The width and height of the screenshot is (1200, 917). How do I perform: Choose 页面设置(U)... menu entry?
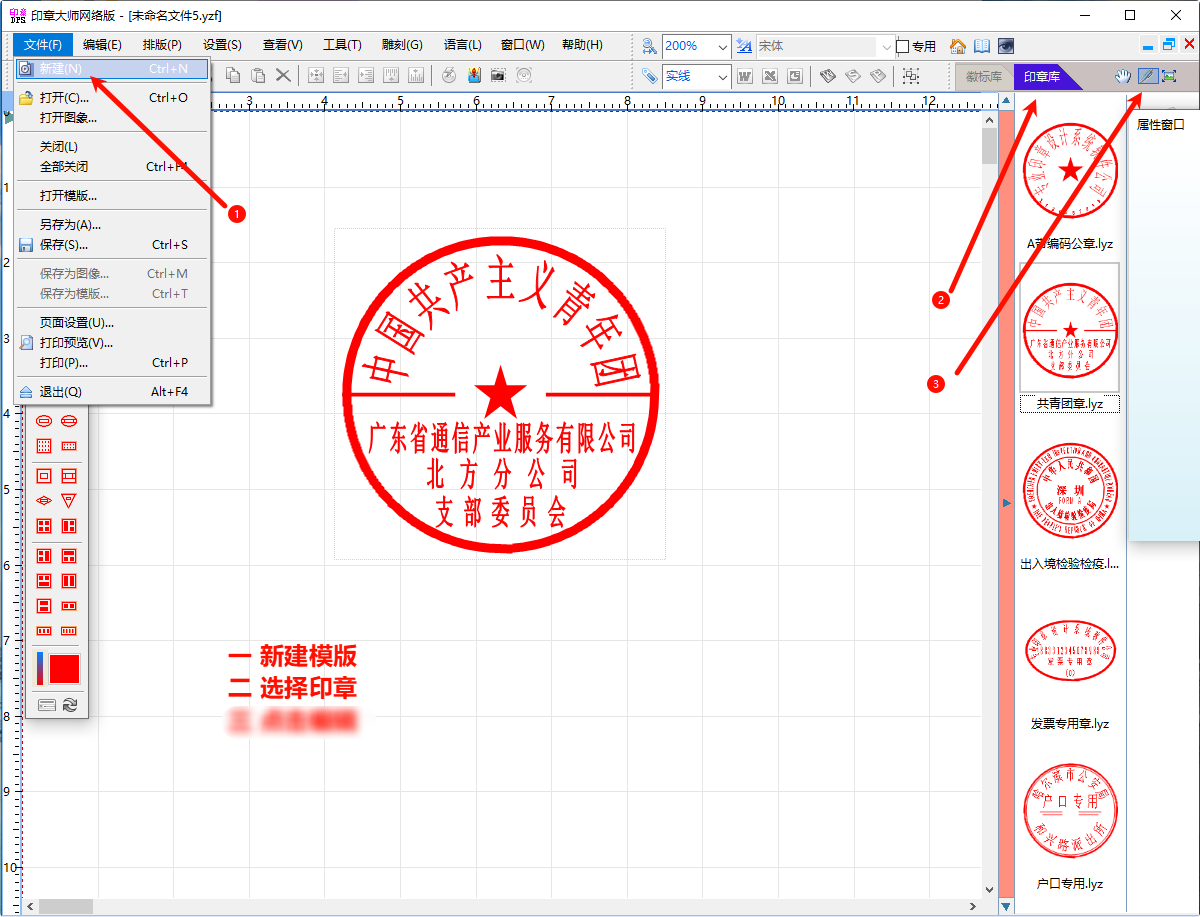(112, 323)
